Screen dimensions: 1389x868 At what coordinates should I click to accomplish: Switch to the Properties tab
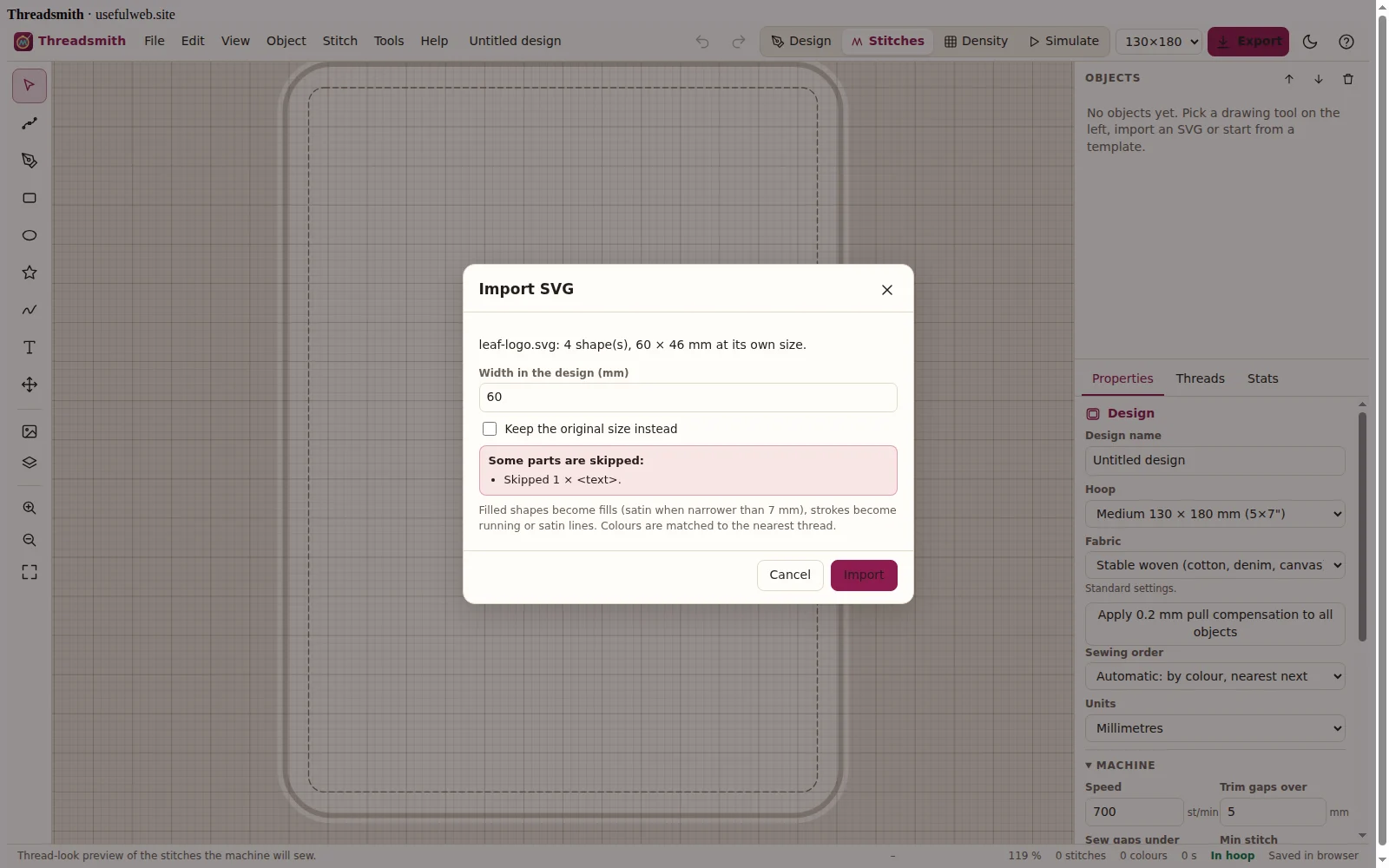[1122, 378]
